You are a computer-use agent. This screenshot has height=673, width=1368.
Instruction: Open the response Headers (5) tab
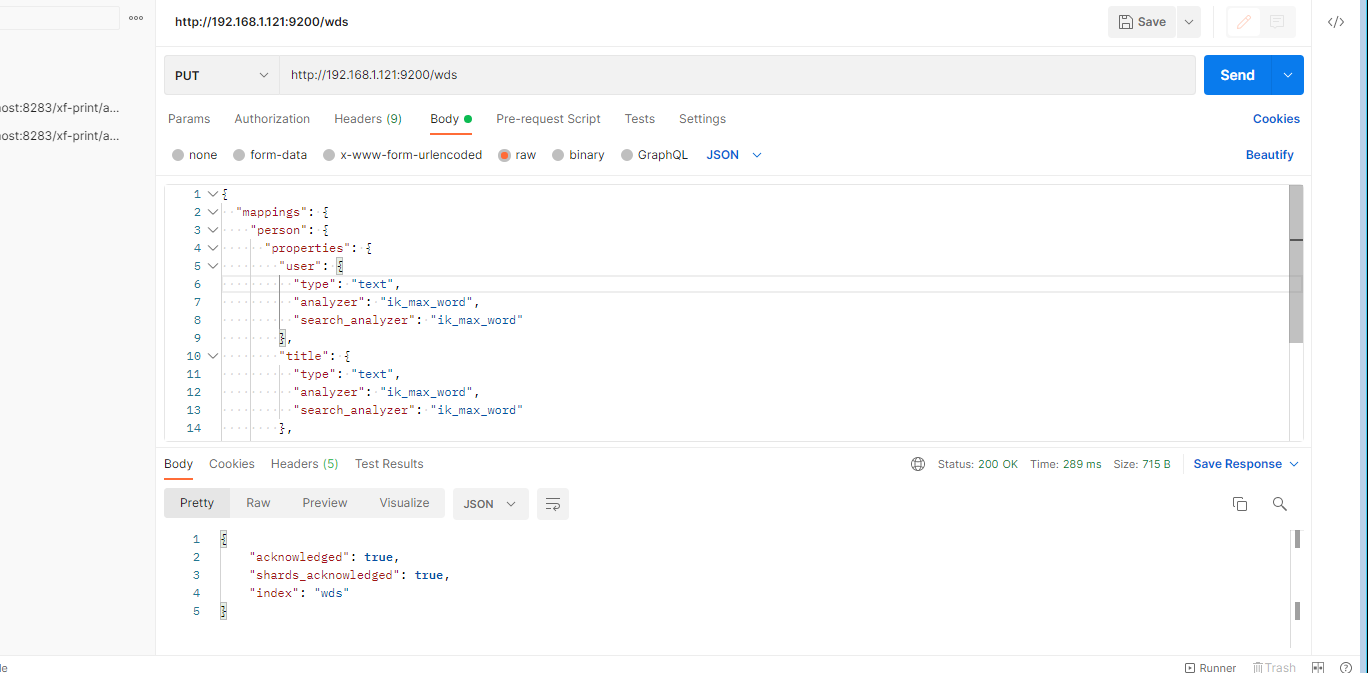[x=304, y=464]
